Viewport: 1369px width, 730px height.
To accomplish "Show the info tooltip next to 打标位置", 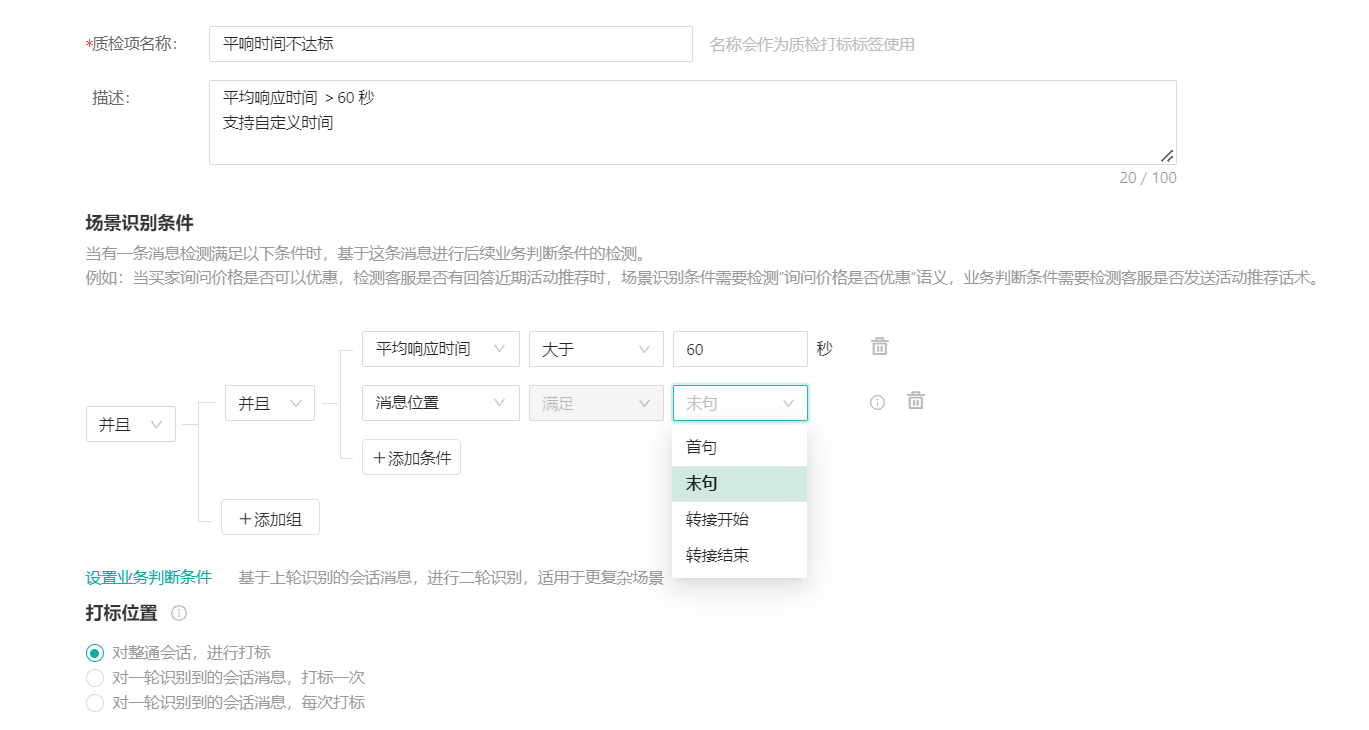I will [x=179, y=613].
